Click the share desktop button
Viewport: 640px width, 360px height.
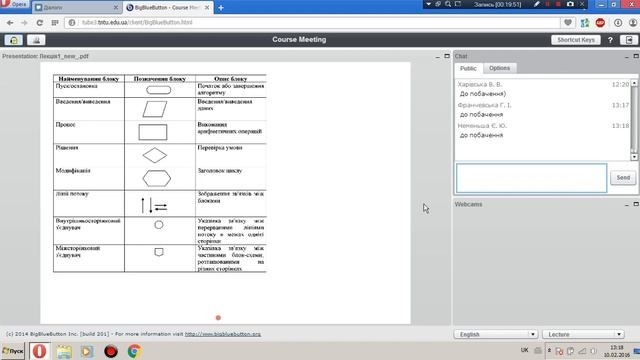[36, 40]
